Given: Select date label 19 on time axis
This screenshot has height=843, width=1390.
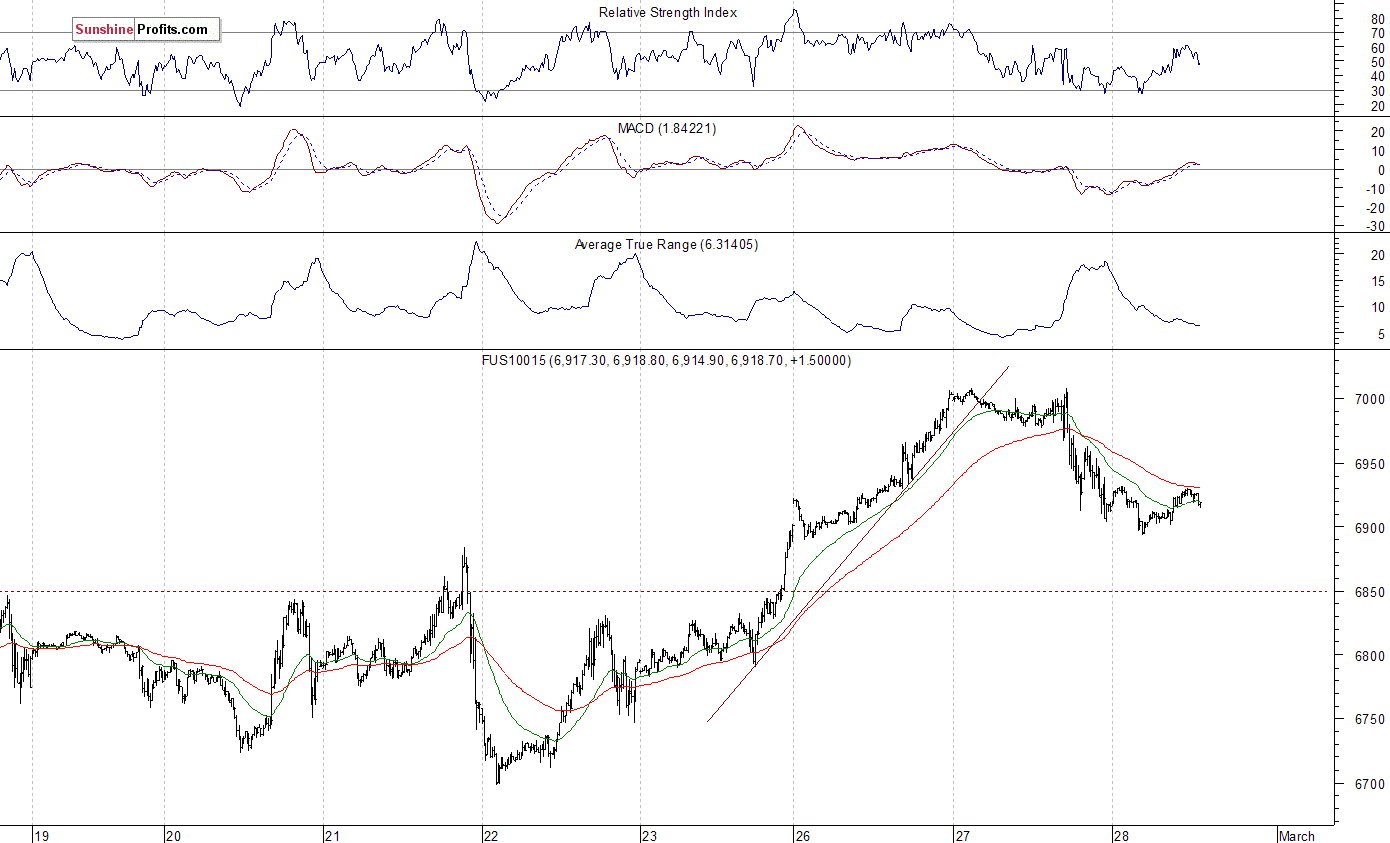Looking at the screenshot, I should 41,836.
